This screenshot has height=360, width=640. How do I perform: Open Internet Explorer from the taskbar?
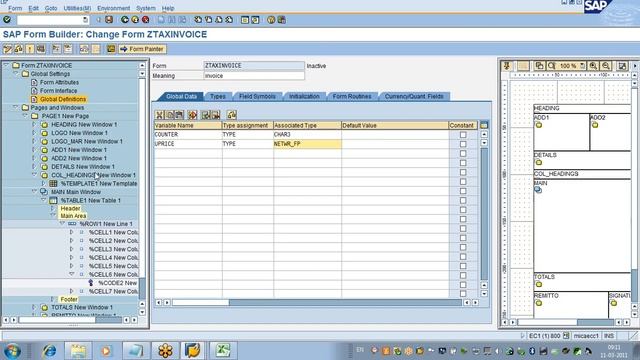(x=49, y=351)
